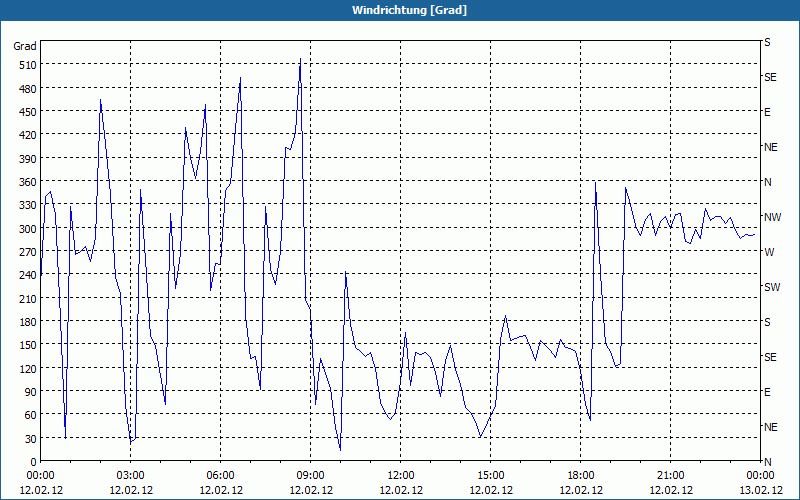800x500 pixels.
Task: Select the 240 y-axis value
Action: [x=28, y=275]
